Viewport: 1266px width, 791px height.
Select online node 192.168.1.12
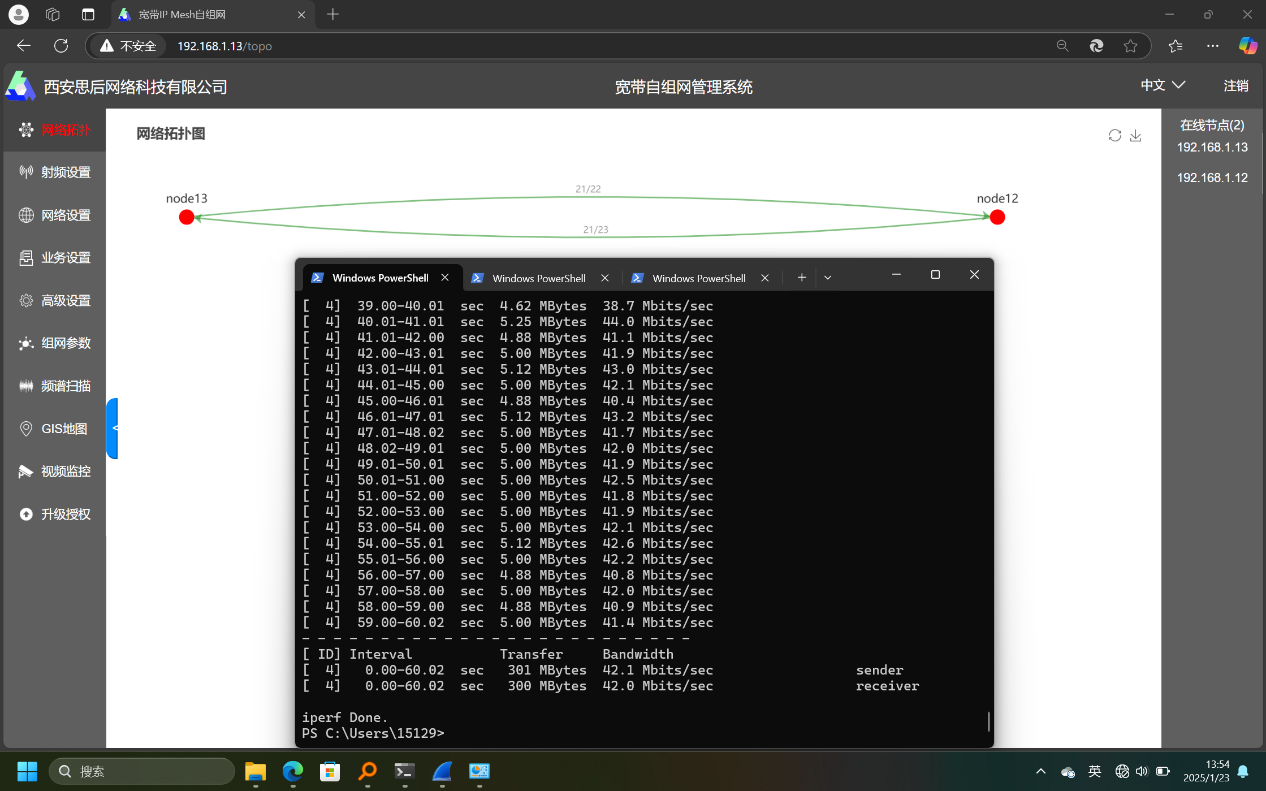pos(1212,178)
